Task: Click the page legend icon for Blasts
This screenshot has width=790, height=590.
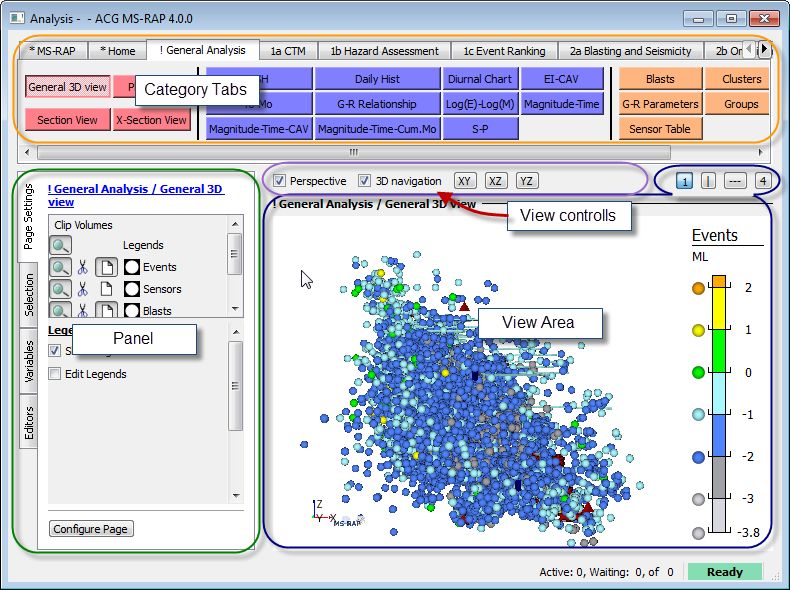Action: coord(106,309)
